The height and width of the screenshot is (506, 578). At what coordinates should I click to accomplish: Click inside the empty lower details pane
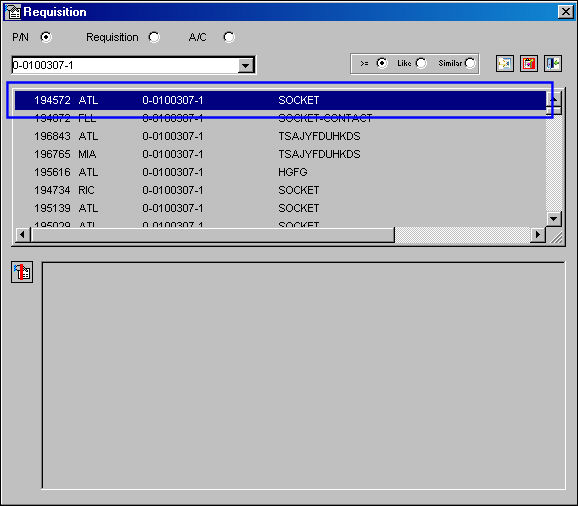tap(303, 375)
